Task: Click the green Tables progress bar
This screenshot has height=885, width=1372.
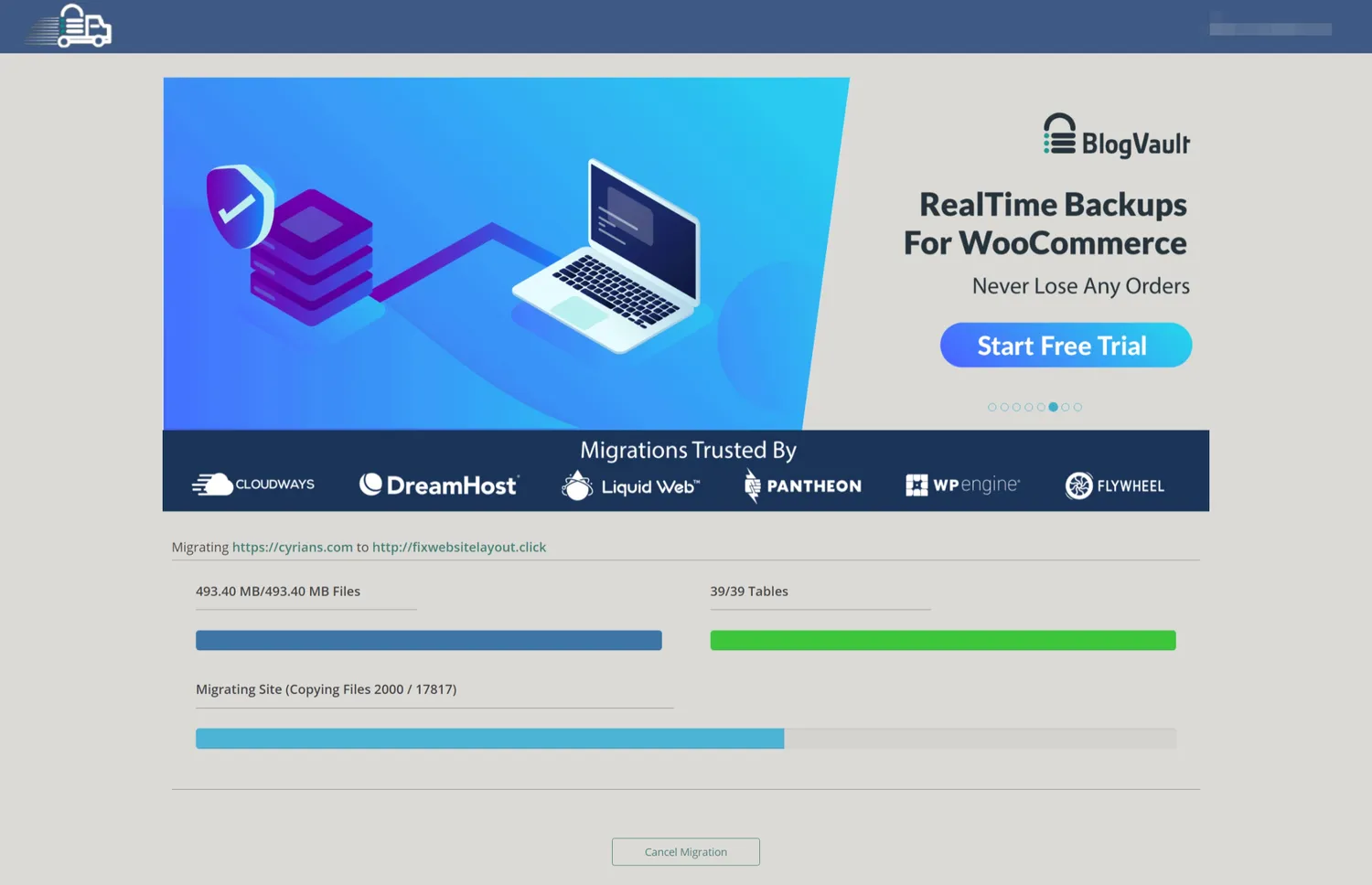Action: point(942,640)
